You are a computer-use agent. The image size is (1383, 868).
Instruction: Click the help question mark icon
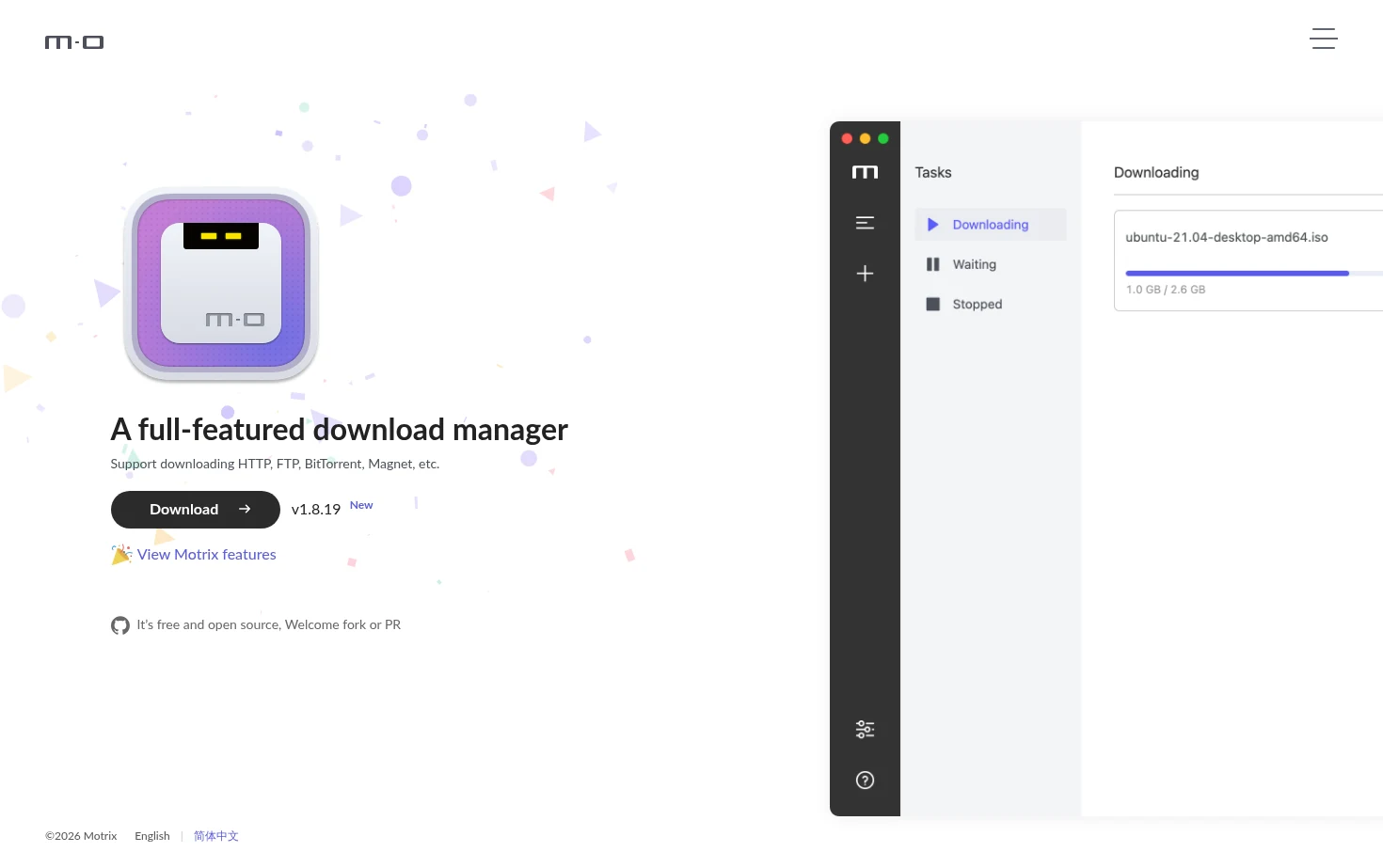865,781
